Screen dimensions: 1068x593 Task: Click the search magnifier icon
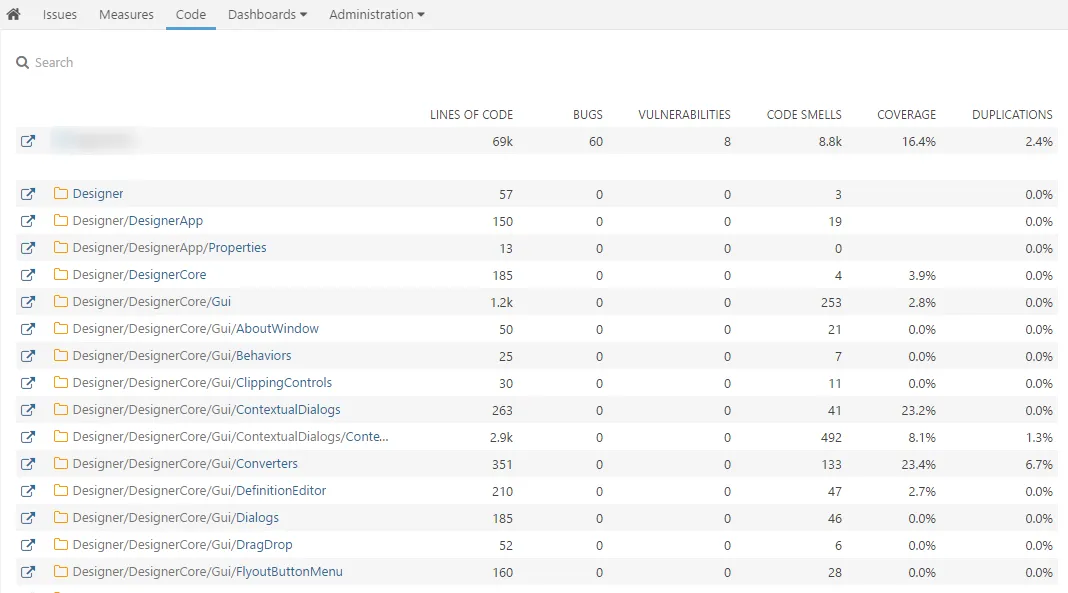(22, 63)
